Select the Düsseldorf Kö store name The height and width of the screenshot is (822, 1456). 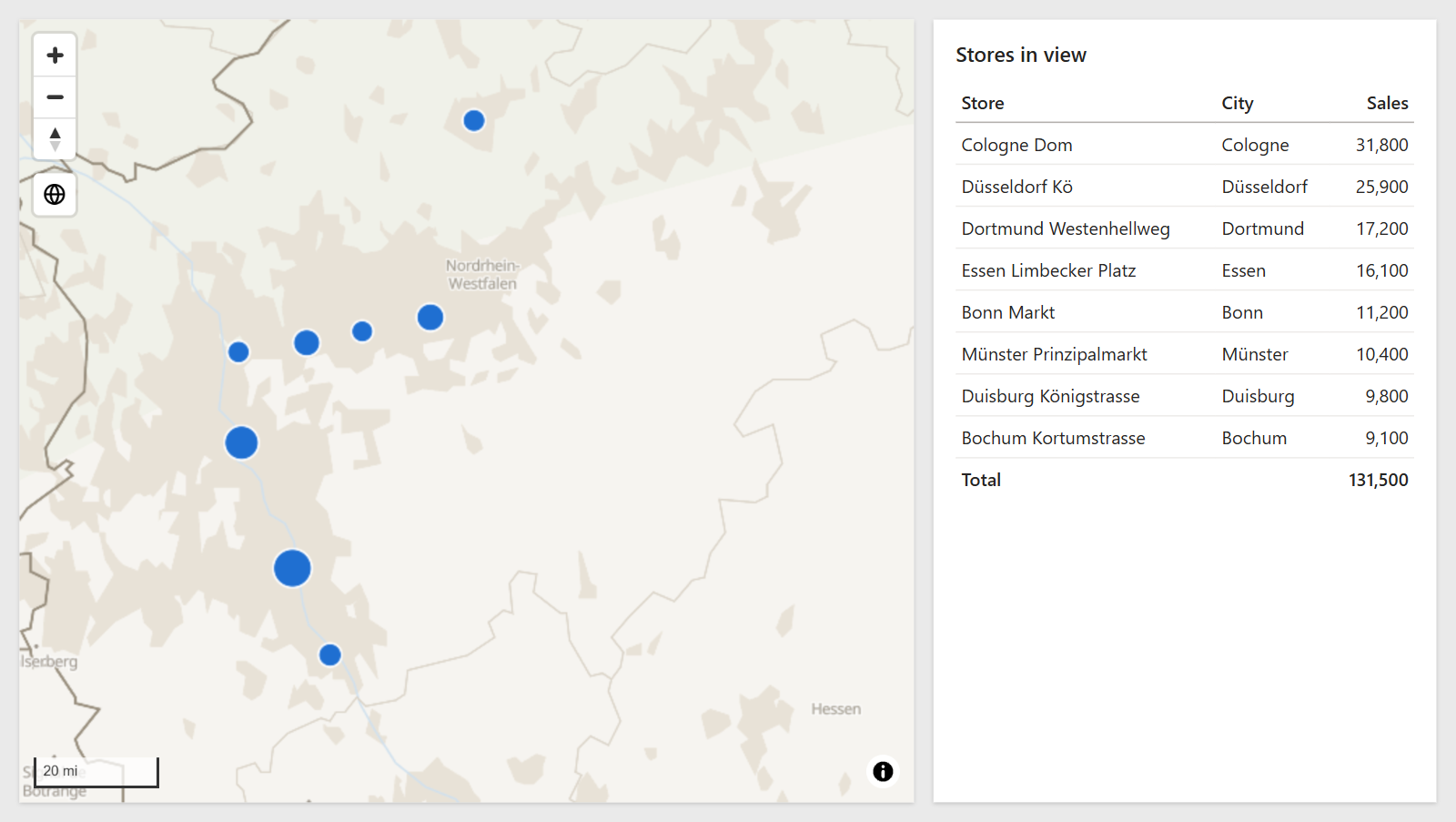pos(1016,187)
